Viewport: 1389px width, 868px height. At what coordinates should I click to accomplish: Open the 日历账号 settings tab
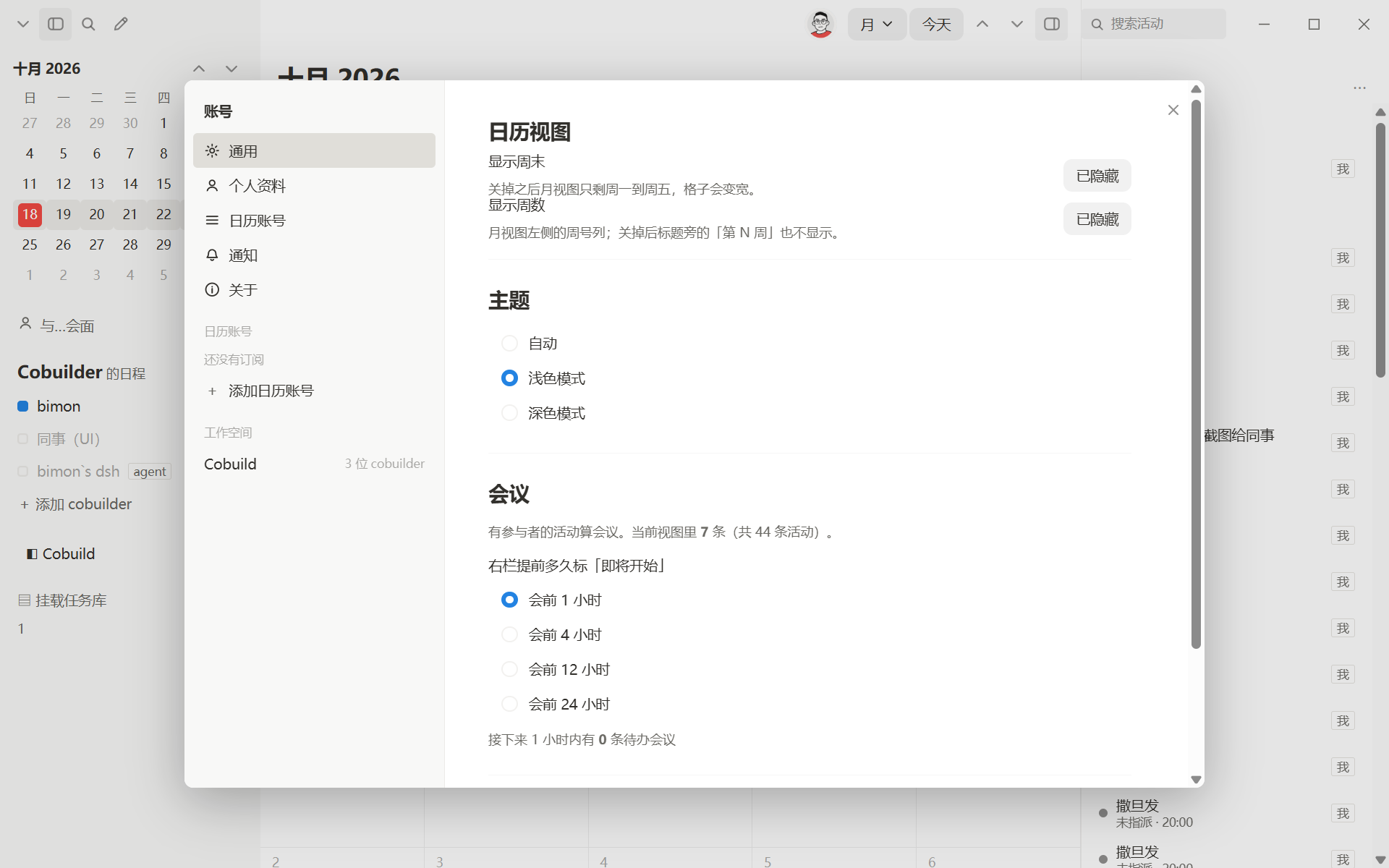[x=314, y=221]
